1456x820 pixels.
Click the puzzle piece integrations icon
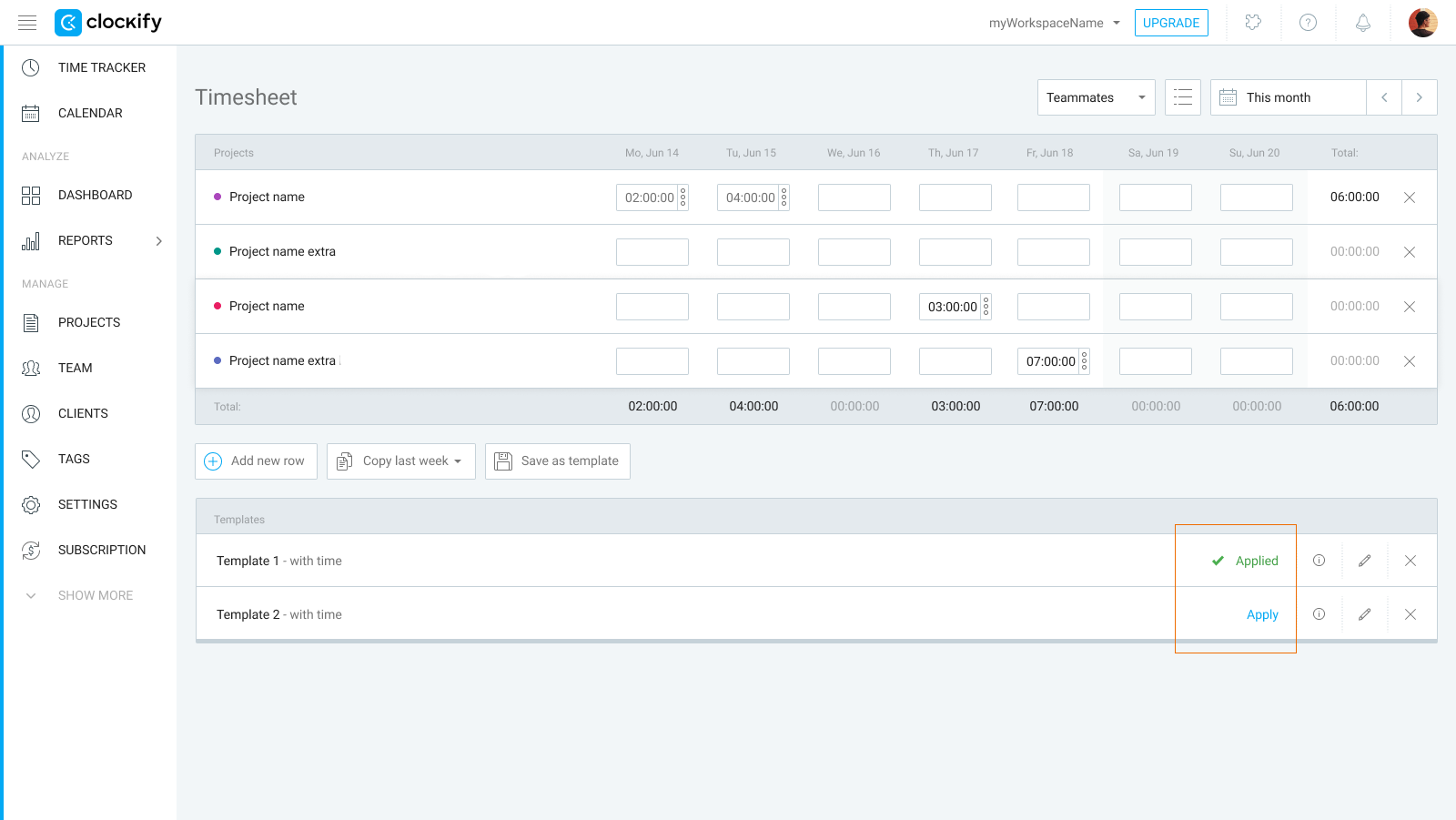point(1253,23)
